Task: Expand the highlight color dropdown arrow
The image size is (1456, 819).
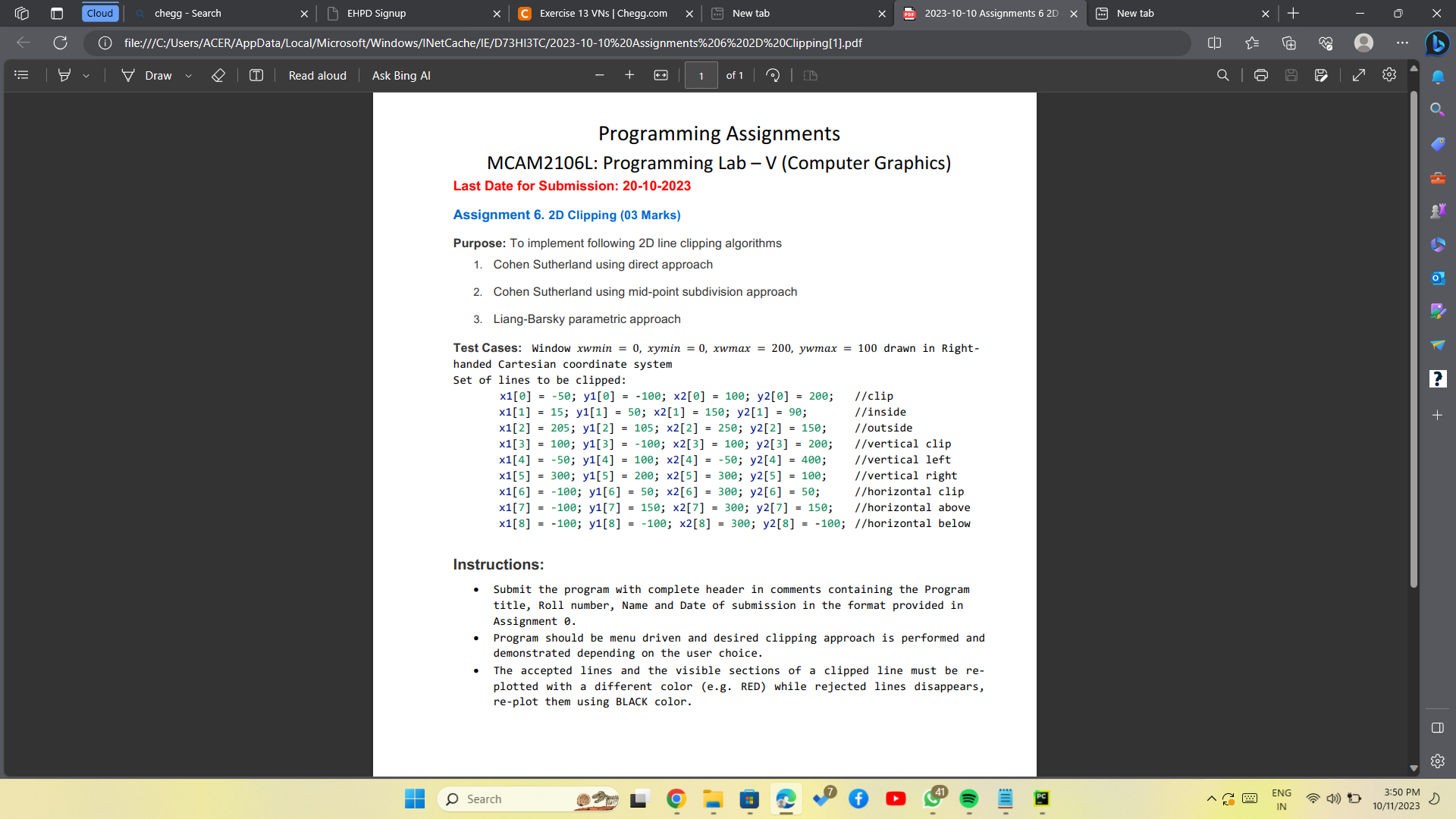Action: click(86, 76)
